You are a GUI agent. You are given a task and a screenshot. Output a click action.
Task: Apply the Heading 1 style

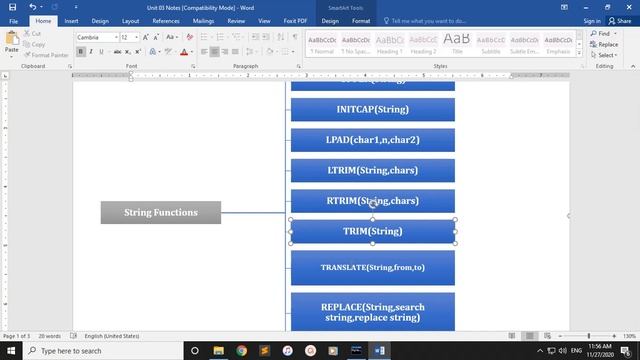pyautogui.click(x=389, y=44)
